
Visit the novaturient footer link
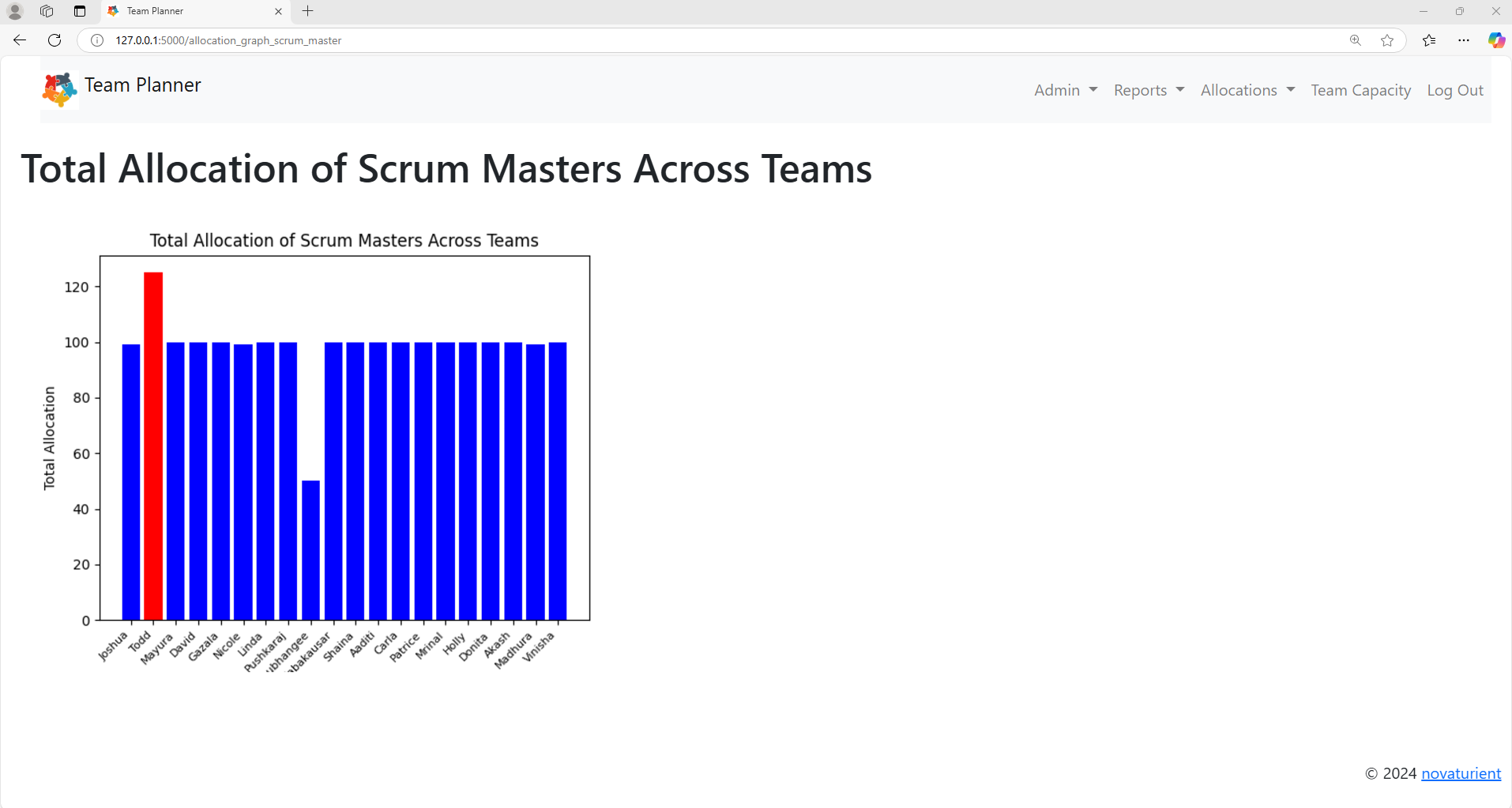(1461, 773)
